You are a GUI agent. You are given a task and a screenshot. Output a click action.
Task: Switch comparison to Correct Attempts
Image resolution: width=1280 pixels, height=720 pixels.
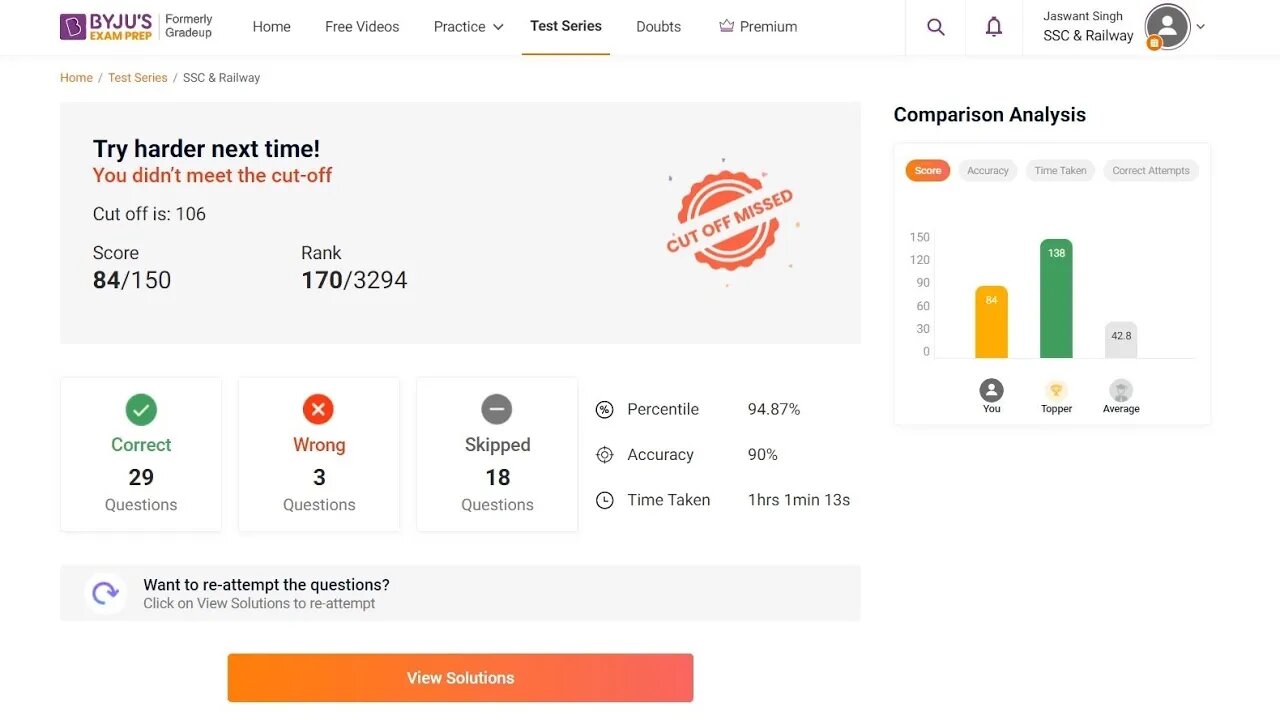point(1151,171)
